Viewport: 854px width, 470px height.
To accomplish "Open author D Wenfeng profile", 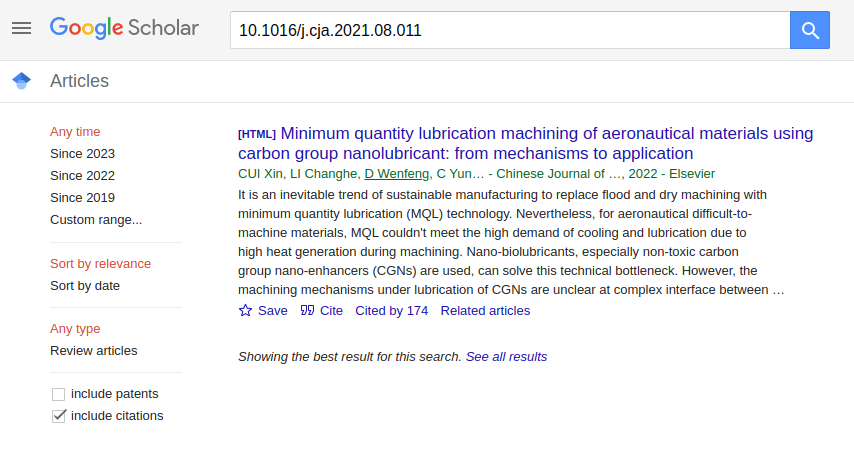I will click(x=396, y=173).
